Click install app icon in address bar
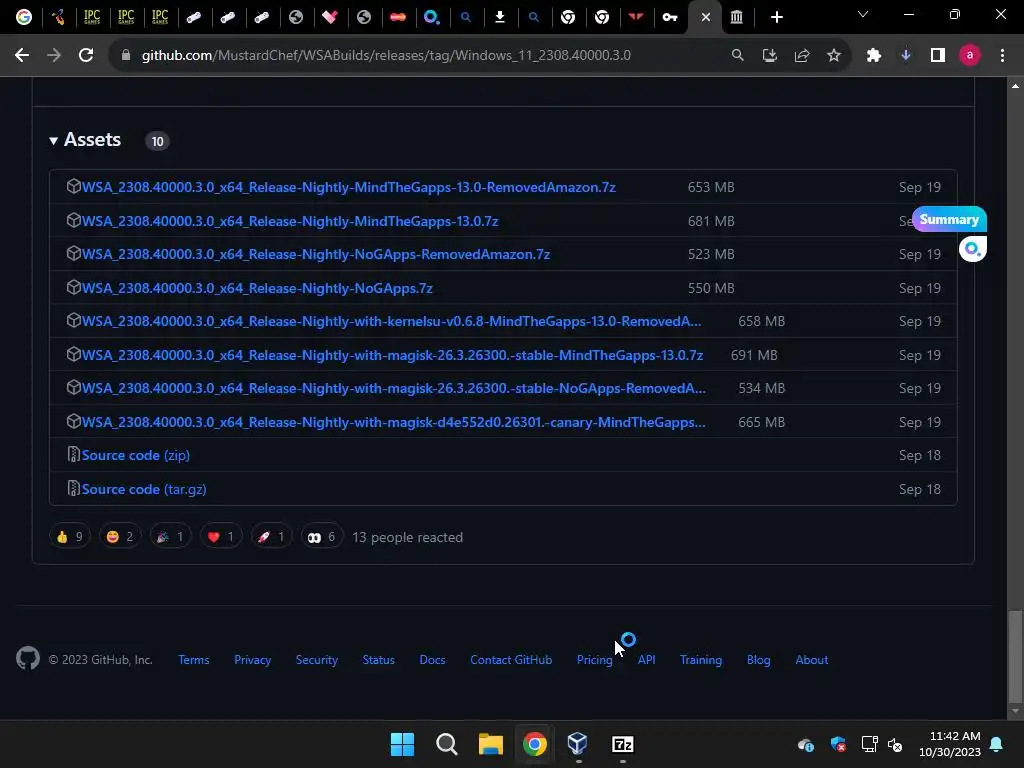 (769, 56)
